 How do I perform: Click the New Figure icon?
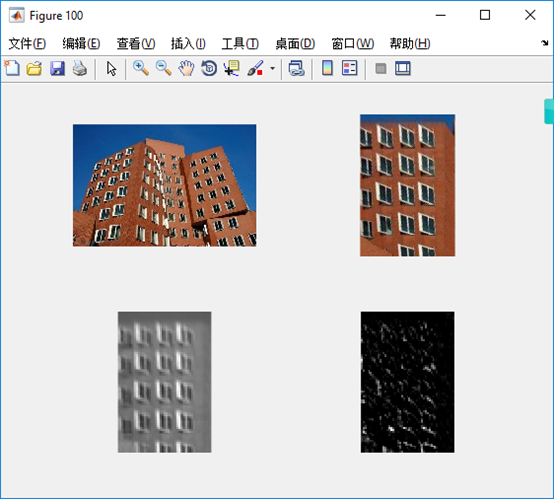coord(12,68)
